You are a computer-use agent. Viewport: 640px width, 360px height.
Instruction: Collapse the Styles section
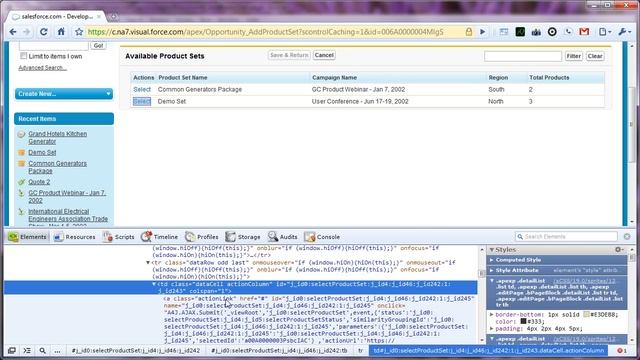(492, 249)
